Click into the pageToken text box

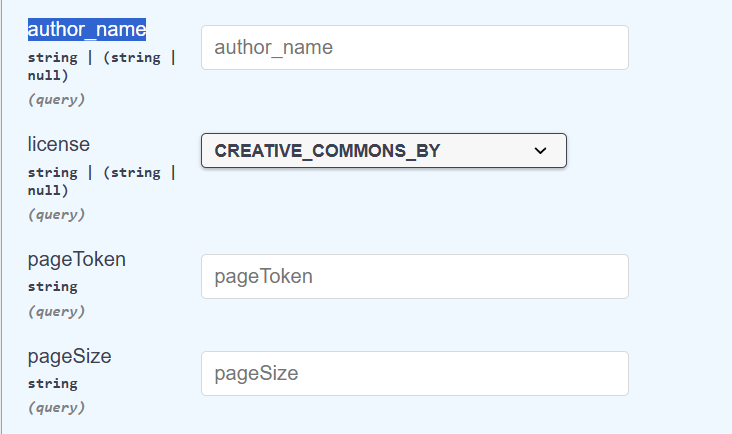pos(414,276)
